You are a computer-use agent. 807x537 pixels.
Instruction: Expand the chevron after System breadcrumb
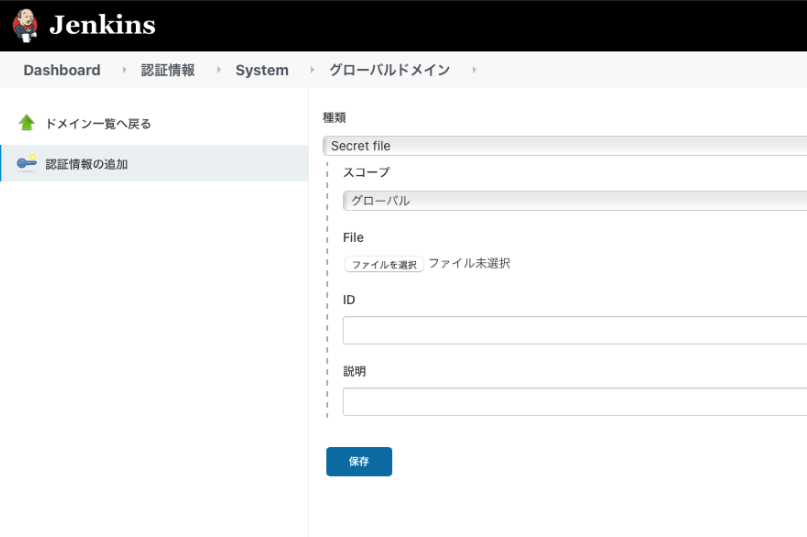(312, 70)
